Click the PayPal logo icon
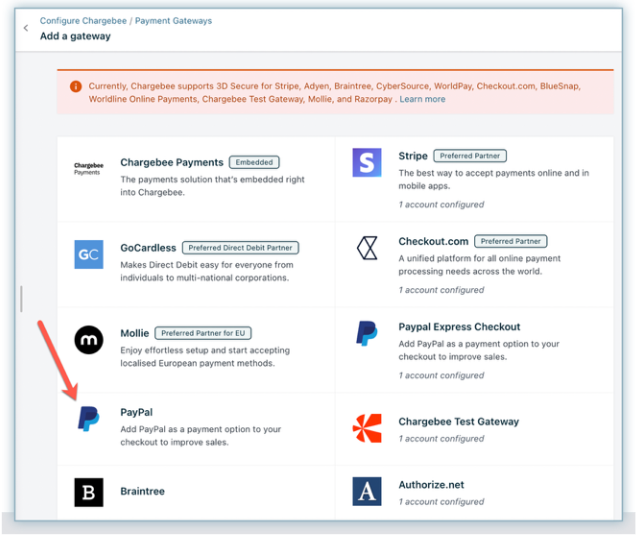 (x=88, y=420)
